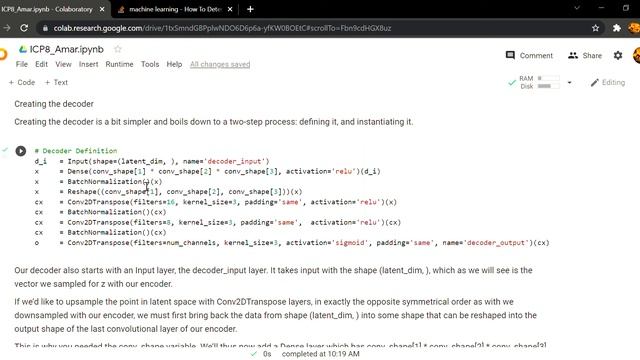This screenshot has width=640, height=360.
Task: Add a new Text cell
Action: coord(56,82)
